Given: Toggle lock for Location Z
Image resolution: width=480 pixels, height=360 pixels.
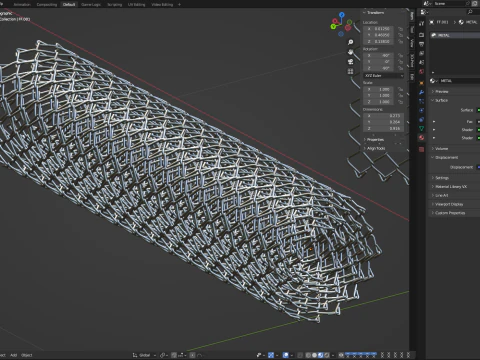Looking at the screenshot, I should coord(400,41).
